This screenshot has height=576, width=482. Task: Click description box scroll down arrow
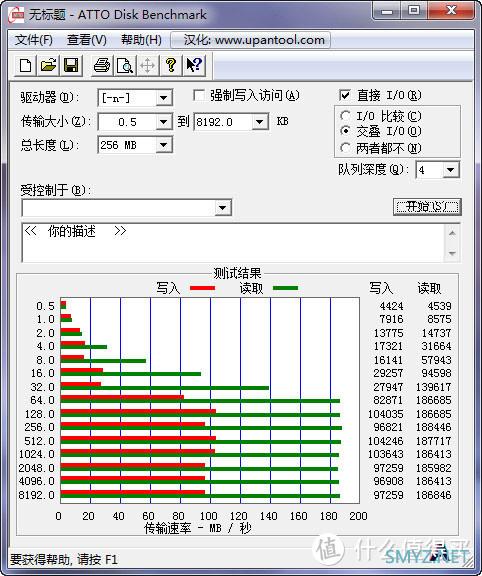[x=452, y=253]
